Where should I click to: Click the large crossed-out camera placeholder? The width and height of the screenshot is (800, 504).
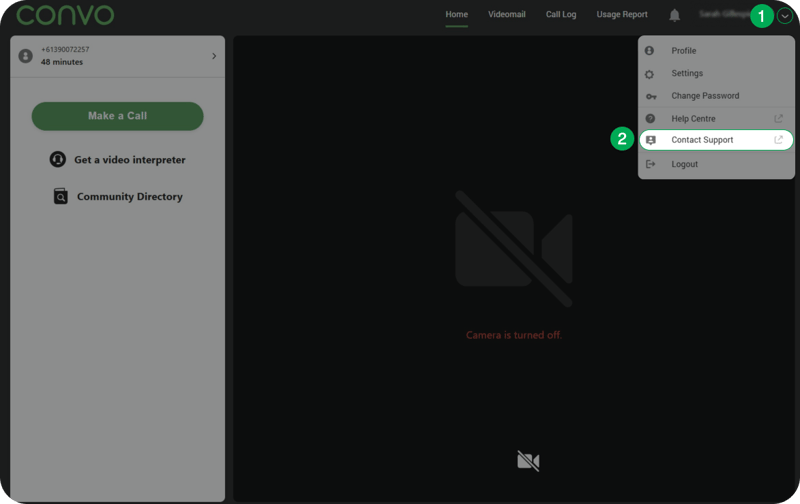tap(514, 249)
